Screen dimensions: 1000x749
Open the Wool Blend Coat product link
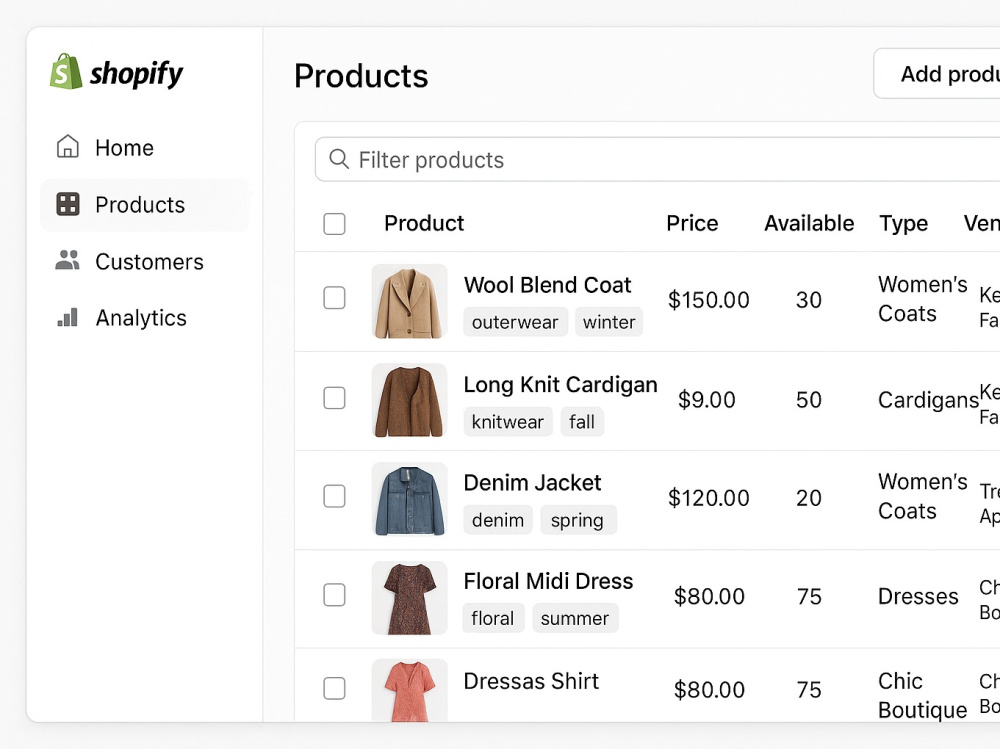(547, 285)
